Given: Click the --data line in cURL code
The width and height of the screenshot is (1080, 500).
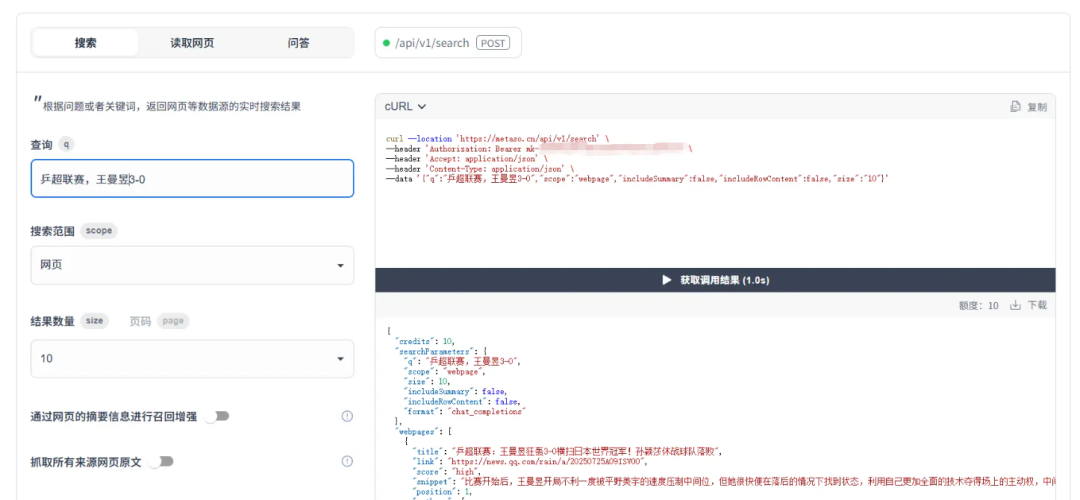Looking at the screenshot, I should coord(637,178).
